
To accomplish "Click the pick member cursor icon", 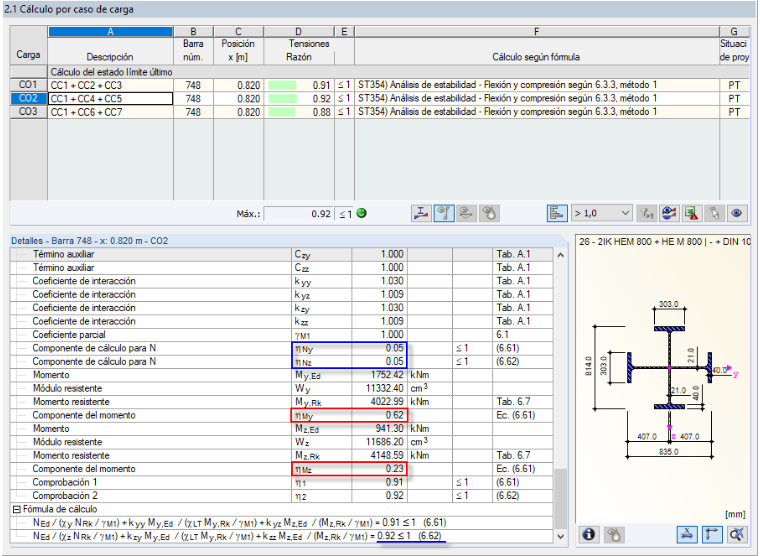I will point(715,213).
